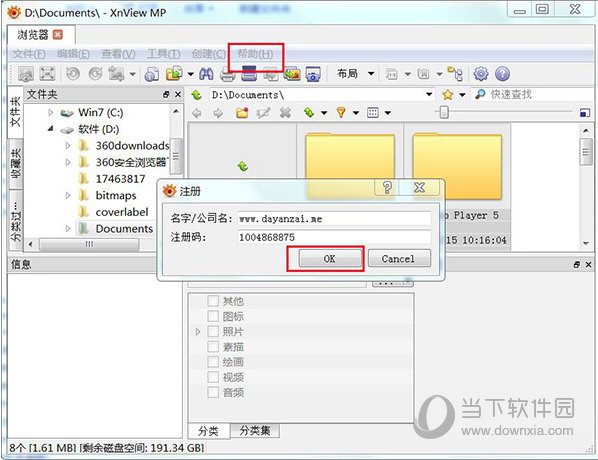
Task: Open the 编辑(E) menu
Action: (x=73, y=54)
